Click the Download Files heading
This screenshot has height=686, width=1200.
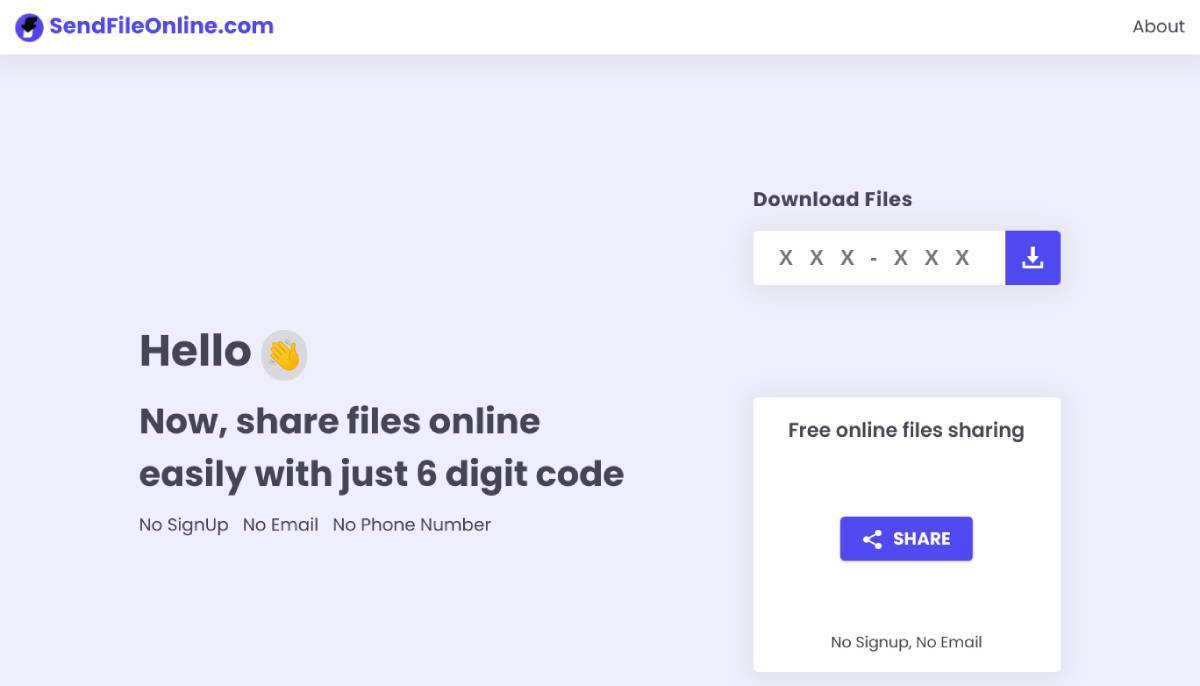[832, 199]
